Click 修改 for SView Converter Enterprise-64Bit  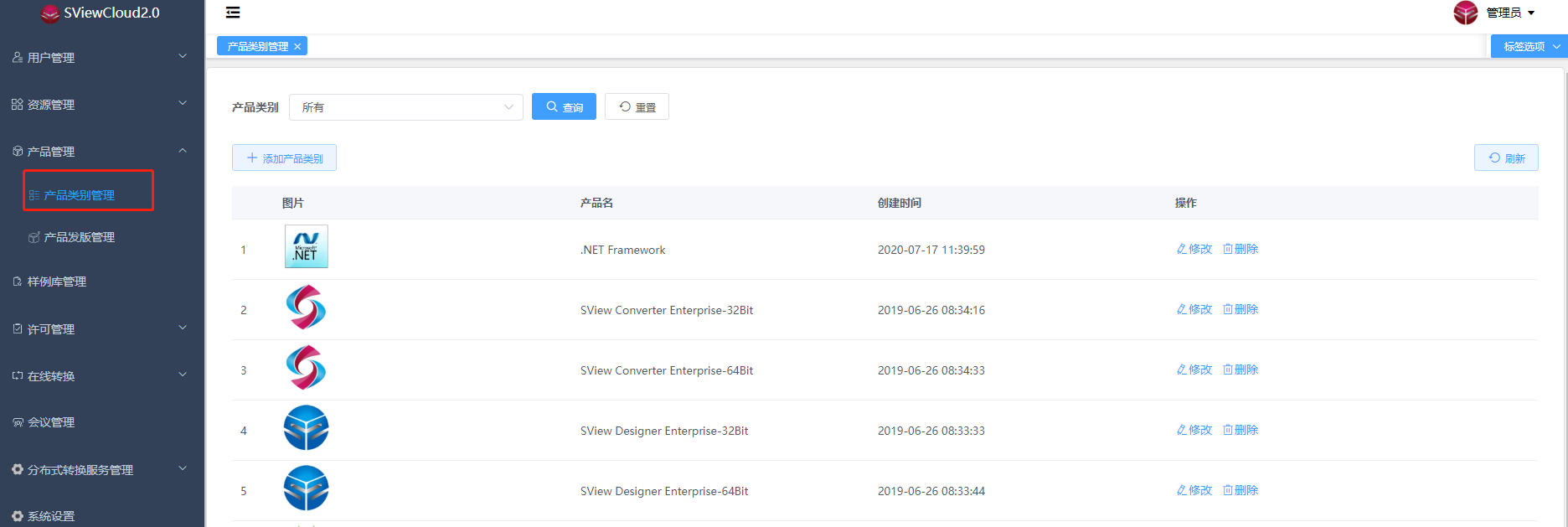click(x=1194, y=369)
